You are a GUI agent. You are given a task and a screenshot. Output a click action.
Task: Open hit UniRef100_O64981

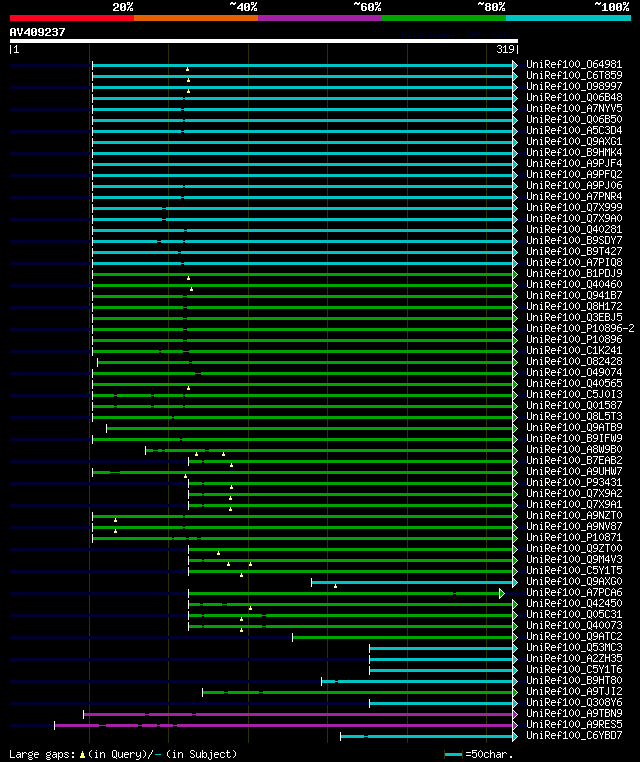(574, 65)
